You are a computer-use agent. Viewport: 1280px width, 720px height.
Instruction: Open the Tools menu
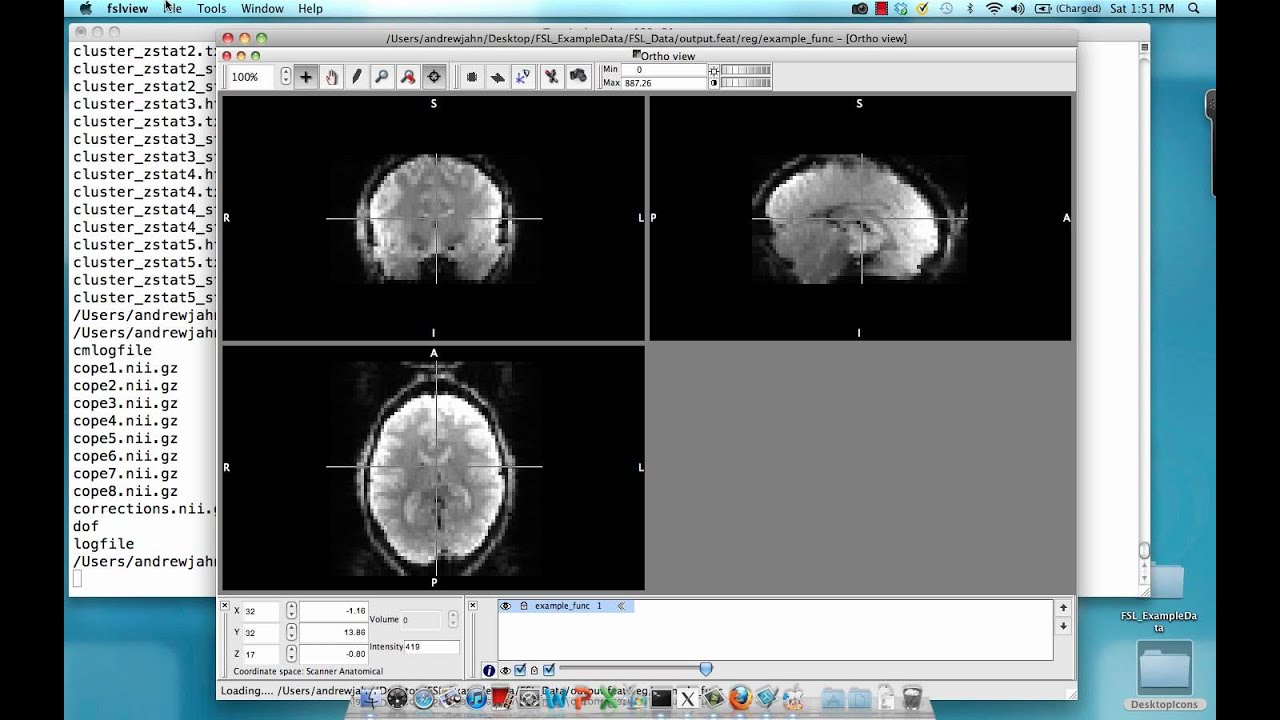[211, 8]
